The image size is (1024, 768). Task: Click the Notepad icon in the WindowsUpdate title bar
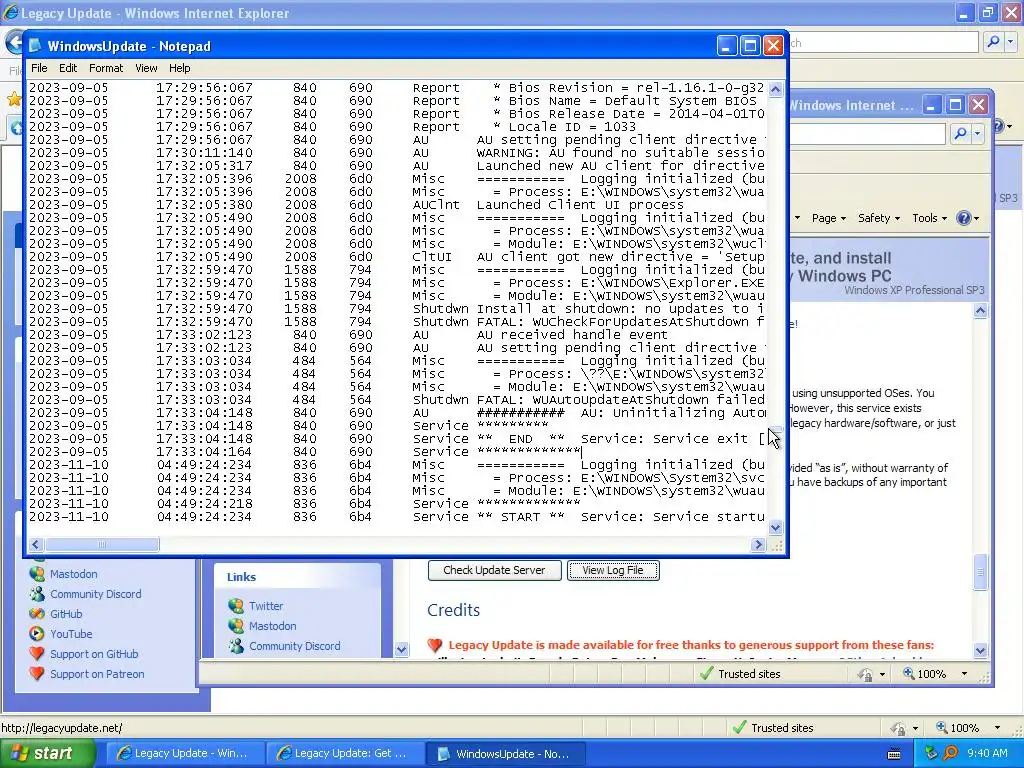35,46
